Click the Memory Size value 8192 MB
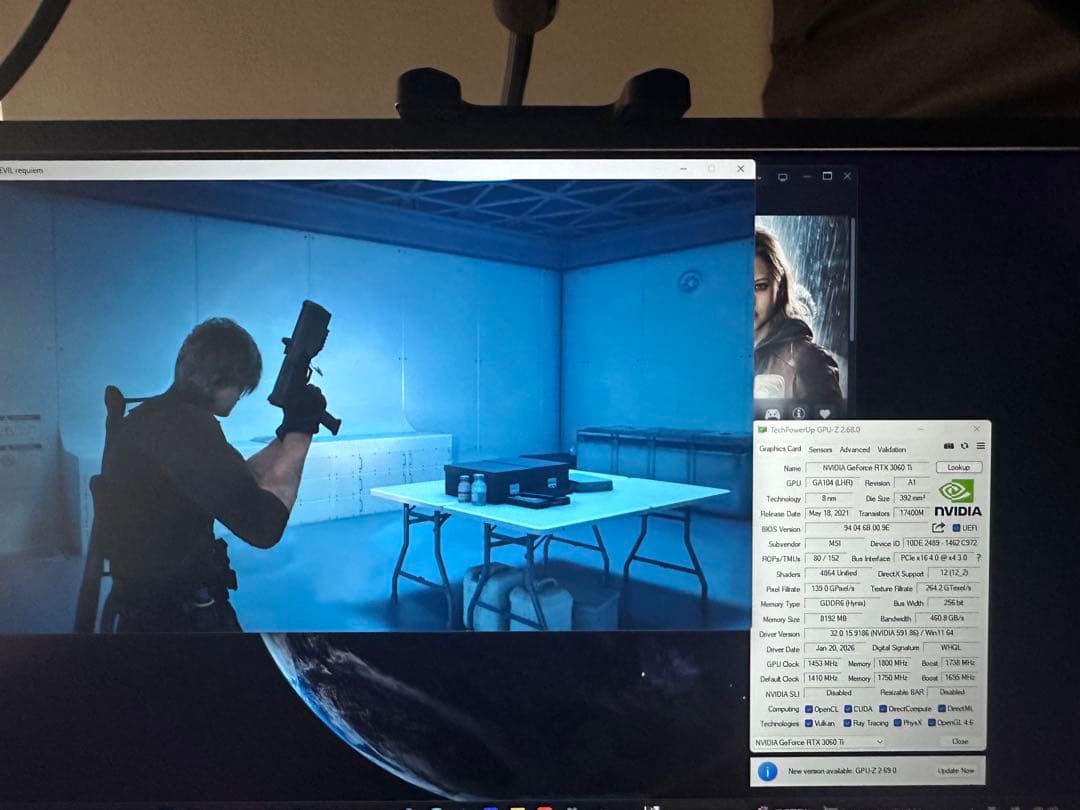The image size is (1080, 810). pos(833,619)
